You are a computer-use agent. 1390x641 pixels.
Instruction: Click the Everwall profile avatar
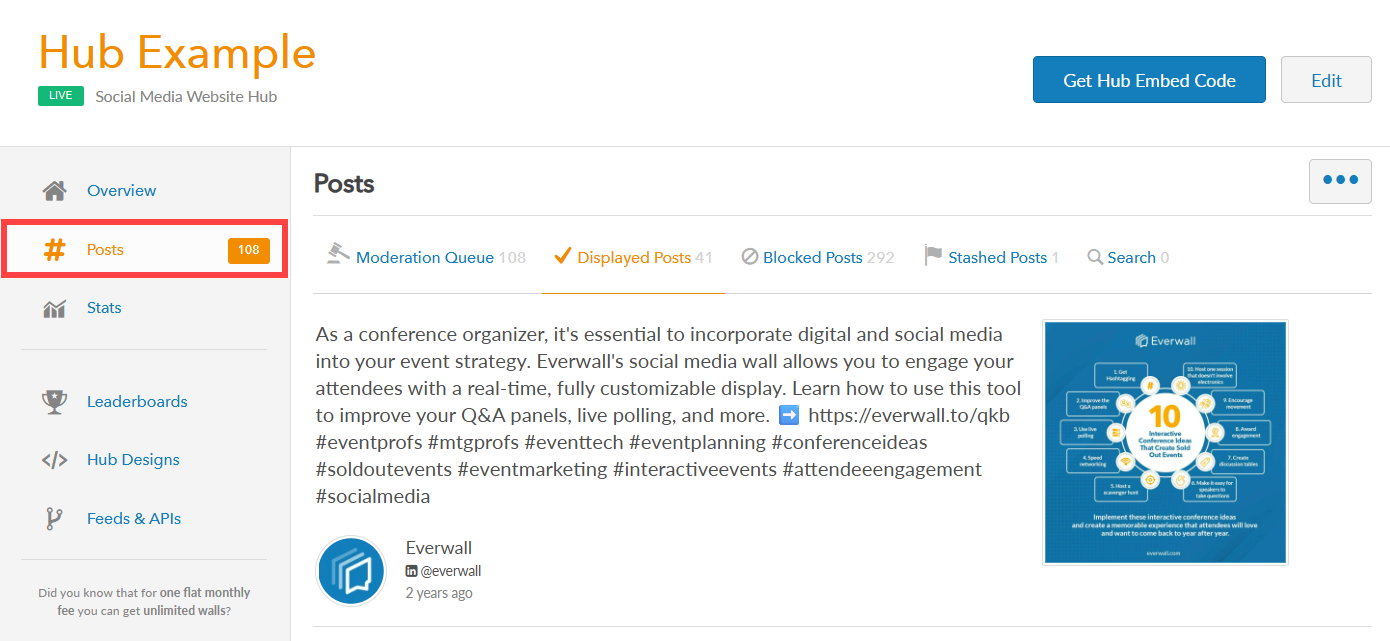[x=351, y=571]
